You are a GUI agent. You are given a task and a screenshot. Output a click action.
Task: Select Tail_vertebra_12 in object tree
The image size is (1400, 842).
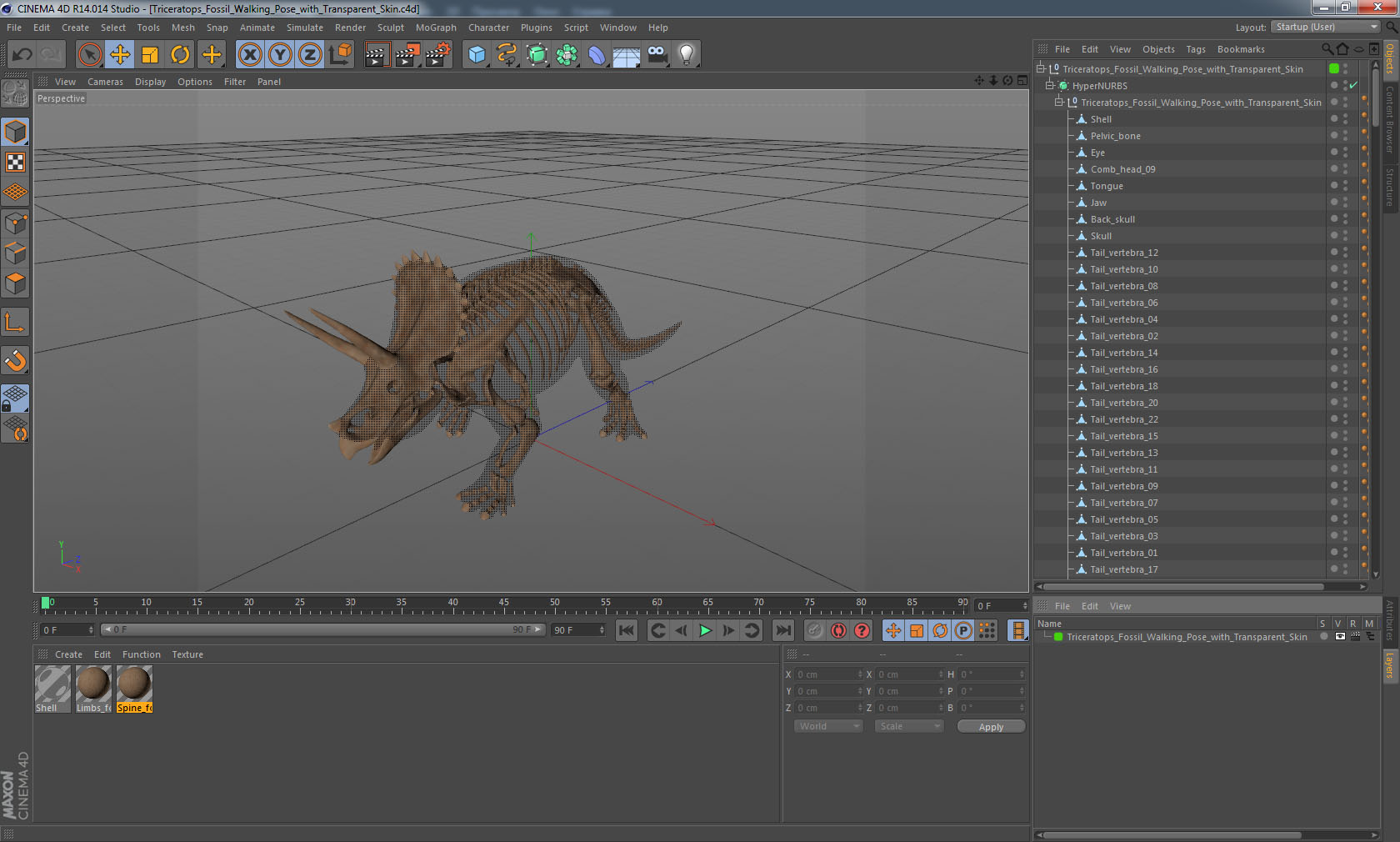click(1123, 253)
